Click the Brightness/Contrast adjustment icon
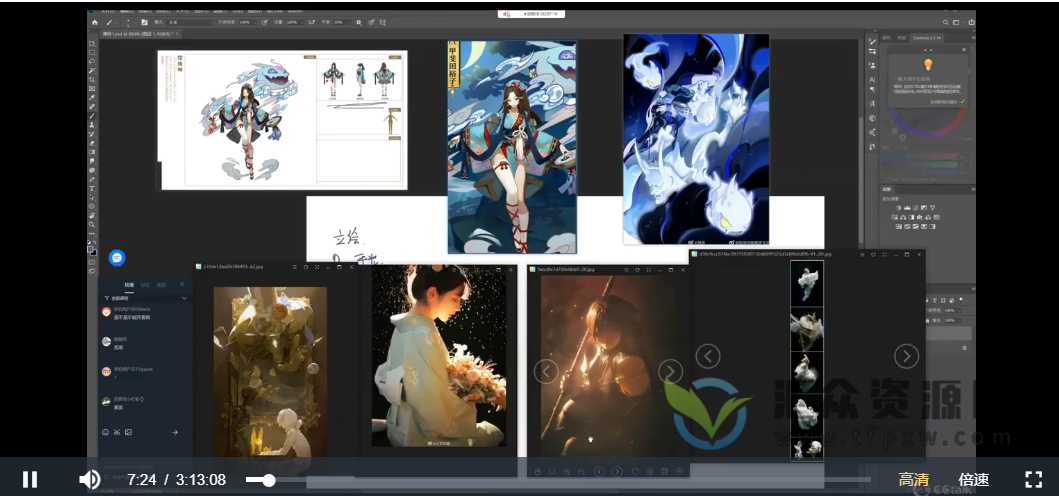This screenshot has width=1059, height=496. click(899, 207)
